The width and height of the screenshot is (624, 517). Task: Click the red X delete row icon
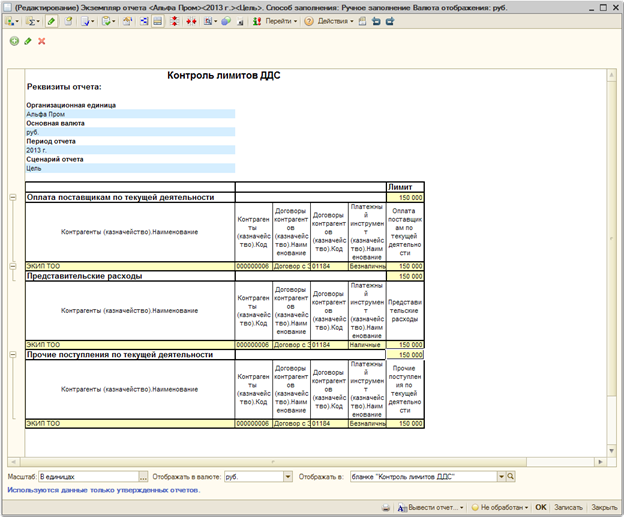(x=41, y=41)
